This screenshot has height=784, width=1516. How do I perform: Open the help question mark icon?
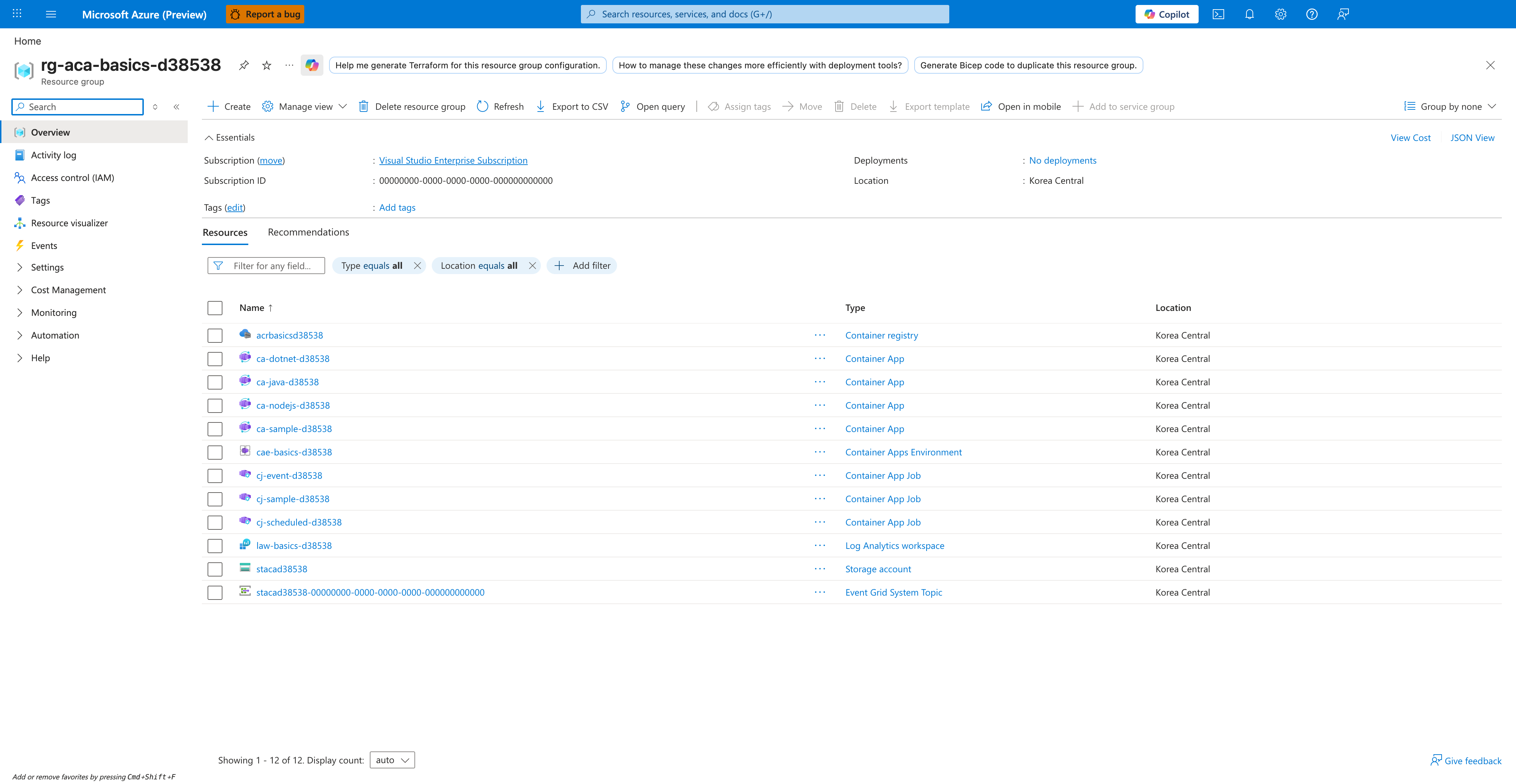coord(1312,14)
